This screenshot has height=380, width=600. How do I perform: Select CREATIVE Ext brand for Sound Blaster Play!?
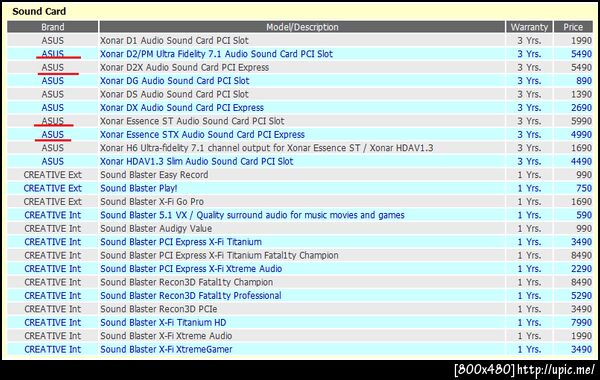click(52, 188)
